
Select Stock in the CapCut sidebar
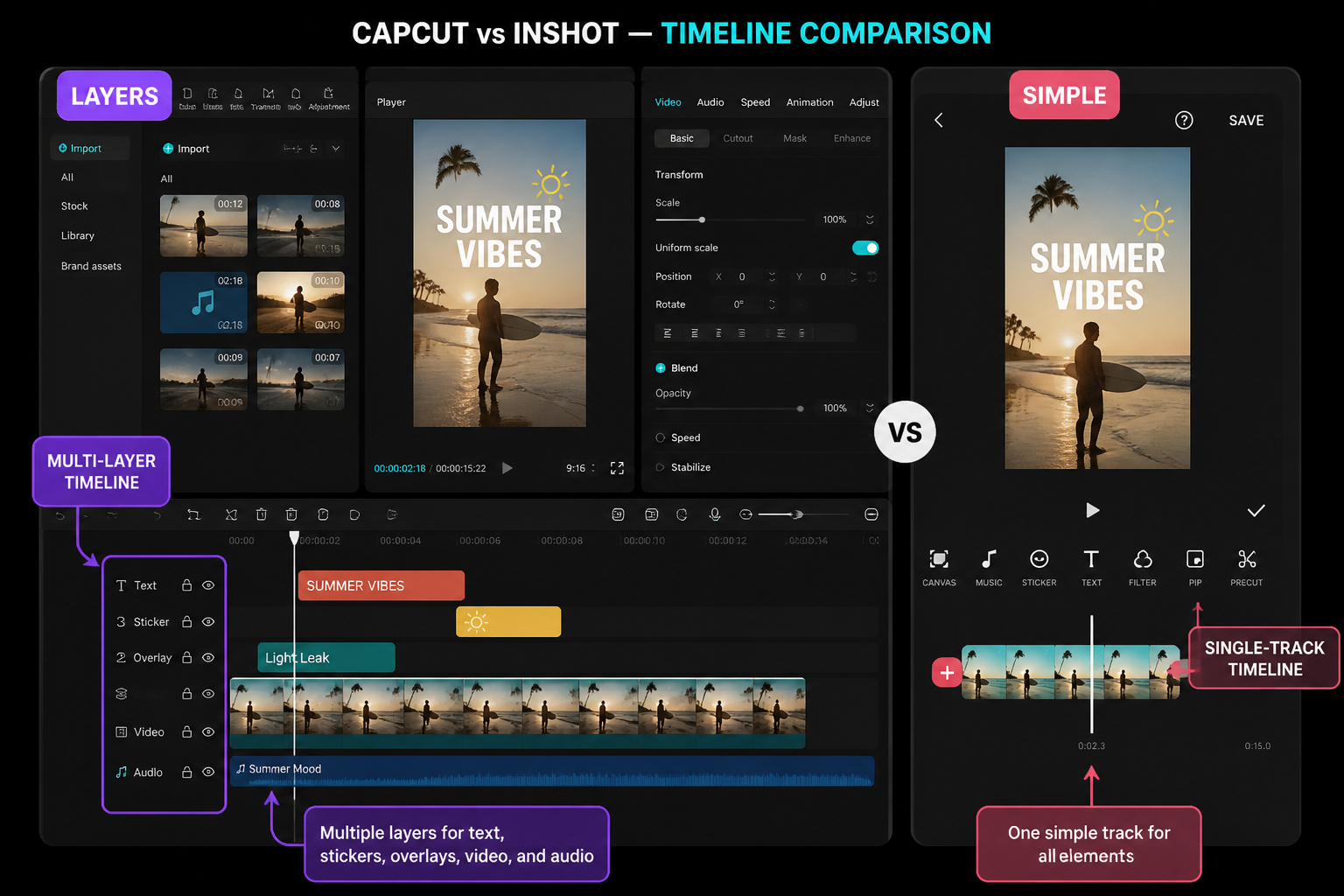74,206
